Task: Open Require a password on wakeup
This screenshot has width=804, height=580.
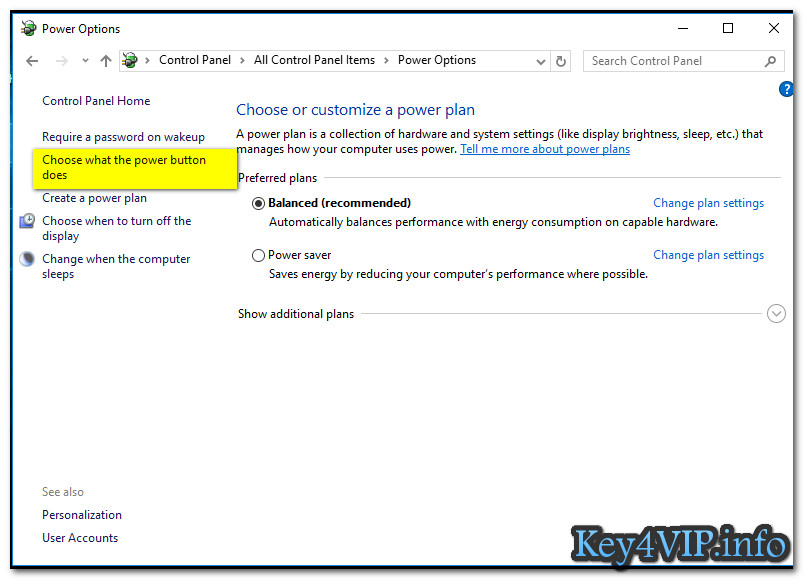Action: pos(124,137)
